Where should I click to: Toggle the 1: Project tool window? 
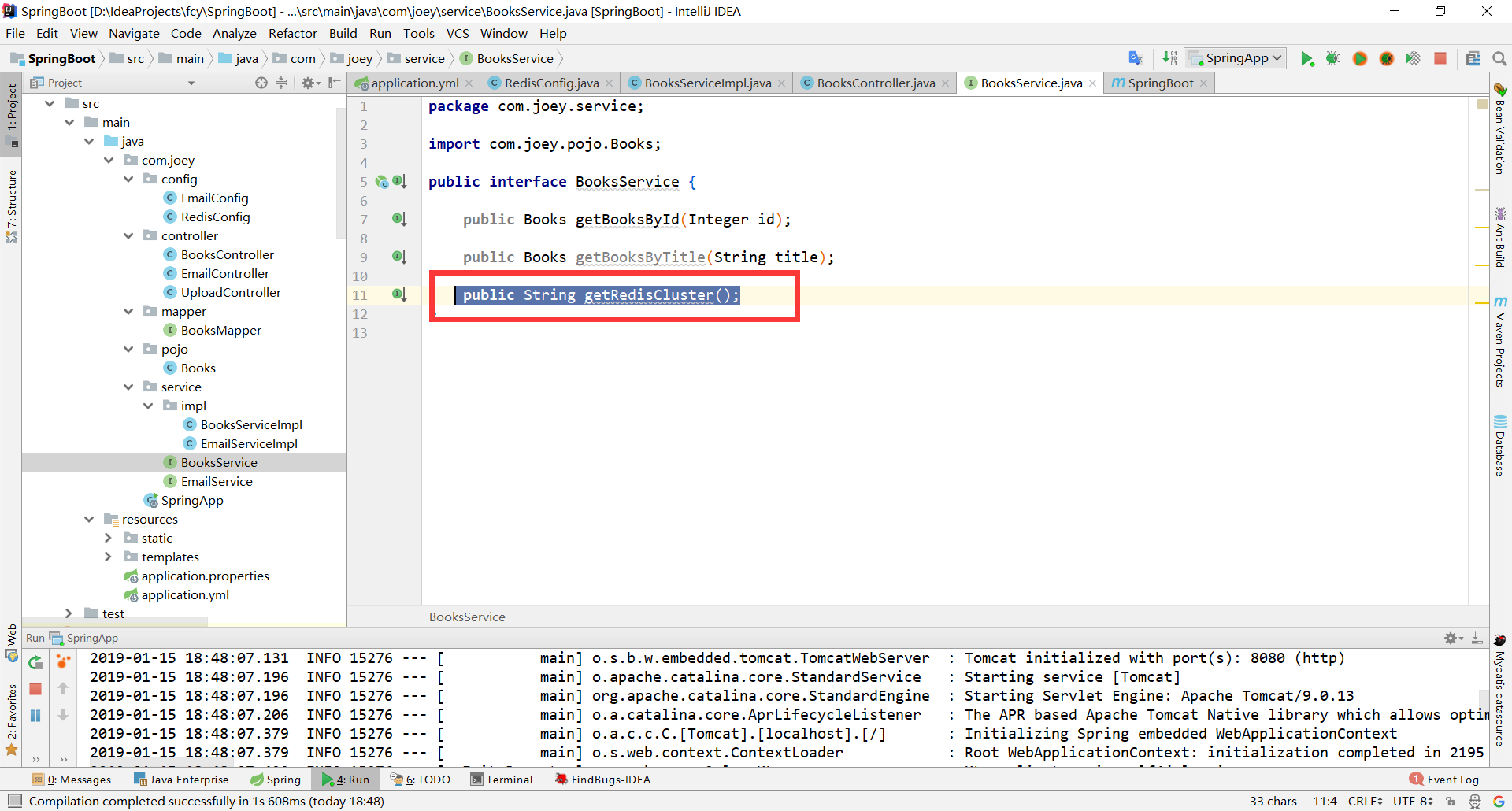(x=11, y=115)
